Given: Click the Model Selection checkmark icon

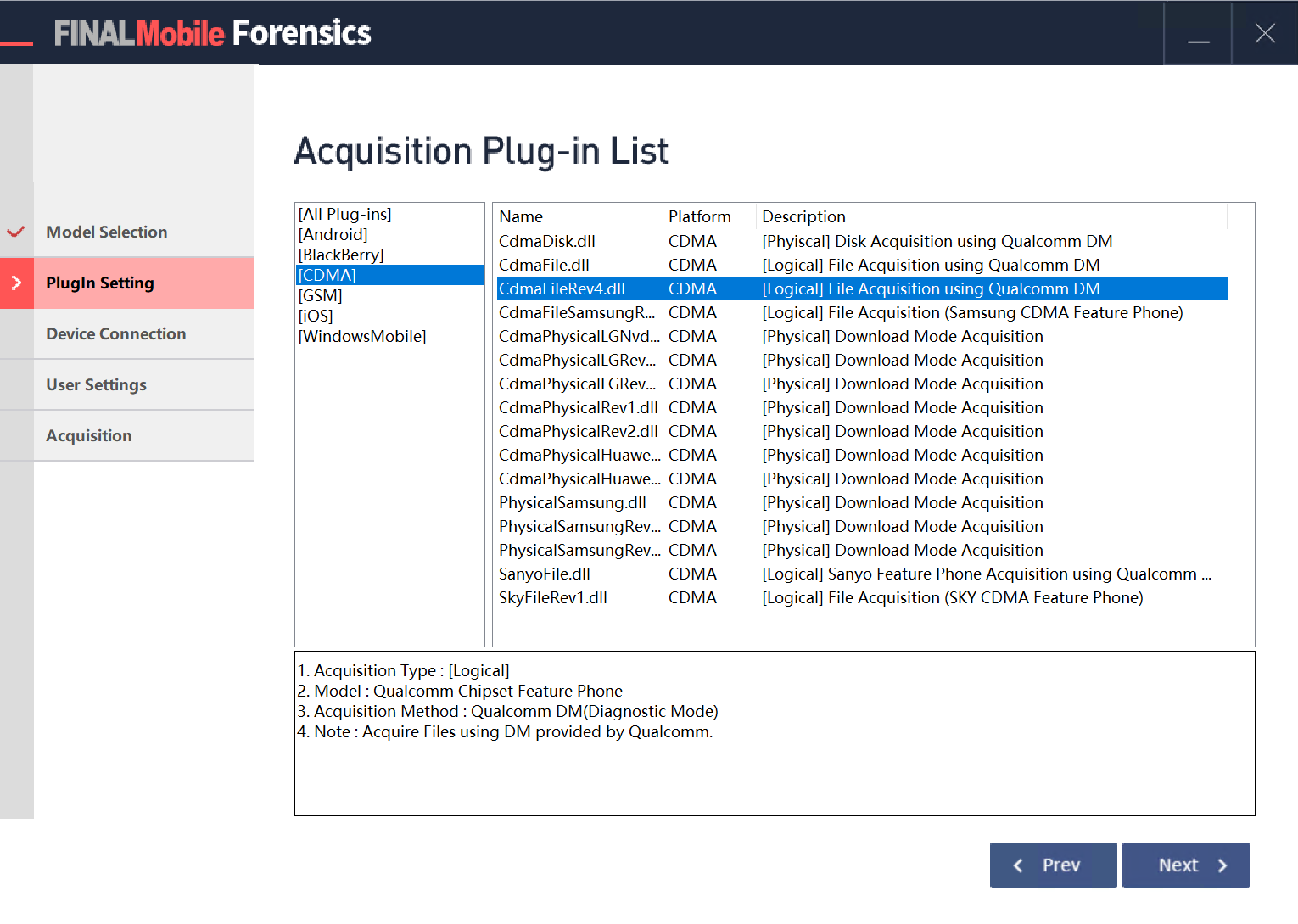Looking at the screenshot, I should pyautogui.click(x=16, y=232).
